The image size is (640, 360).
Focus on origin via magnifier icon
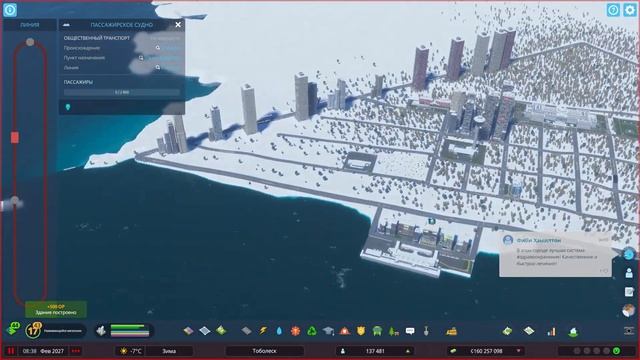pos(158,48)
